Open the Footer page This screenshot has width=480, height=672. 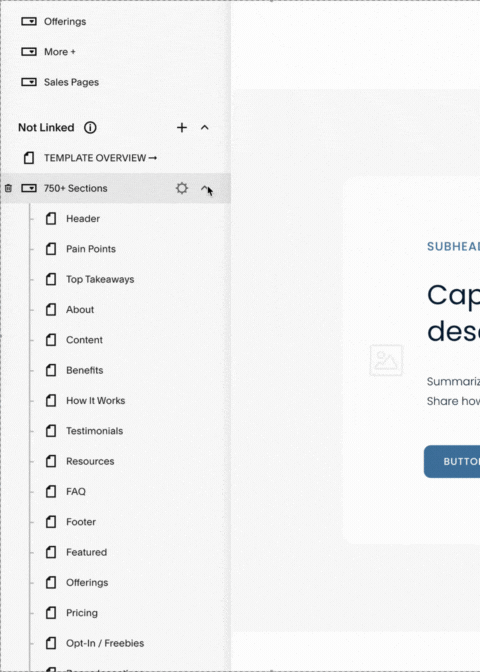[81, 522]
